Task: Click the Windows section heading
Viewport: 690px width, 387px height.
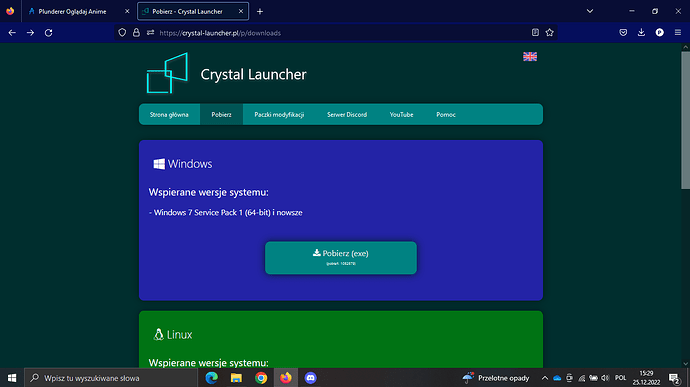Action: (x=183, y=164)
